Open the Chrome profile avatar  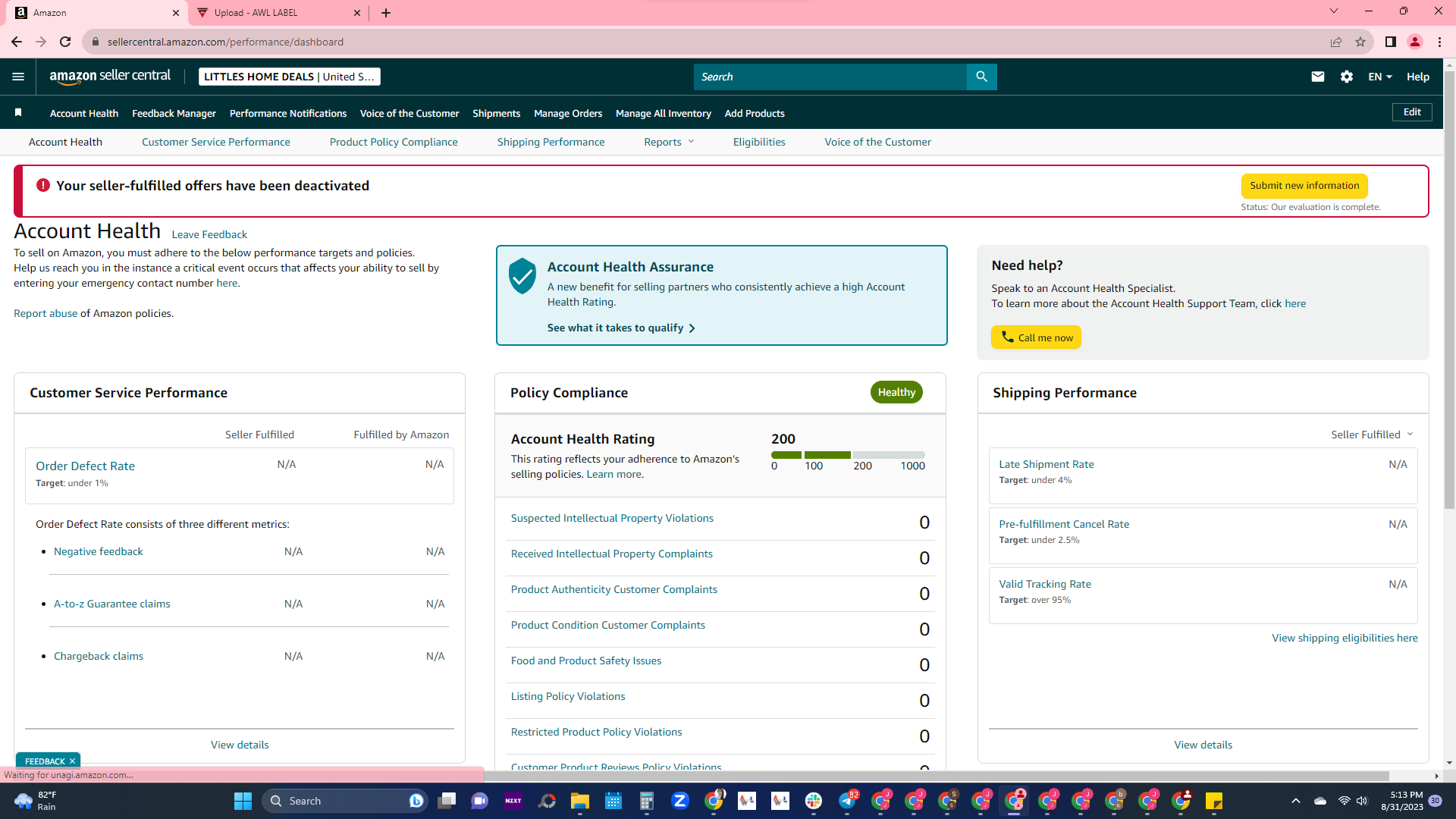click(1415, 42)
